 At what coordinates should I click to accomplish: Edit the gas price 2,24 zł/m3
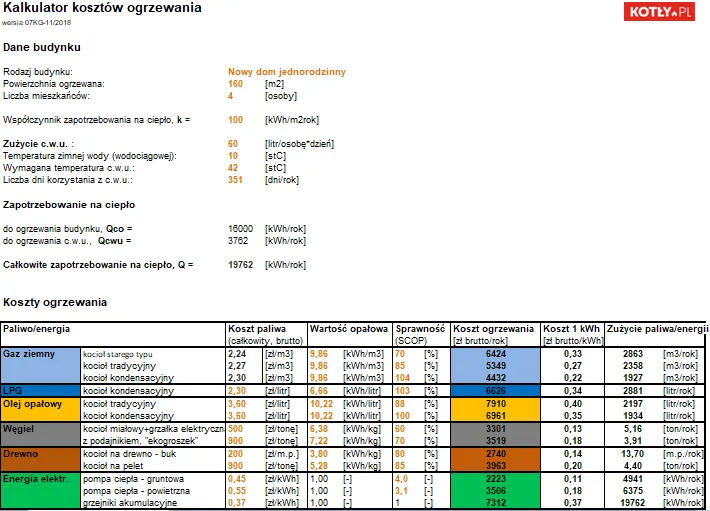[237, 354]
